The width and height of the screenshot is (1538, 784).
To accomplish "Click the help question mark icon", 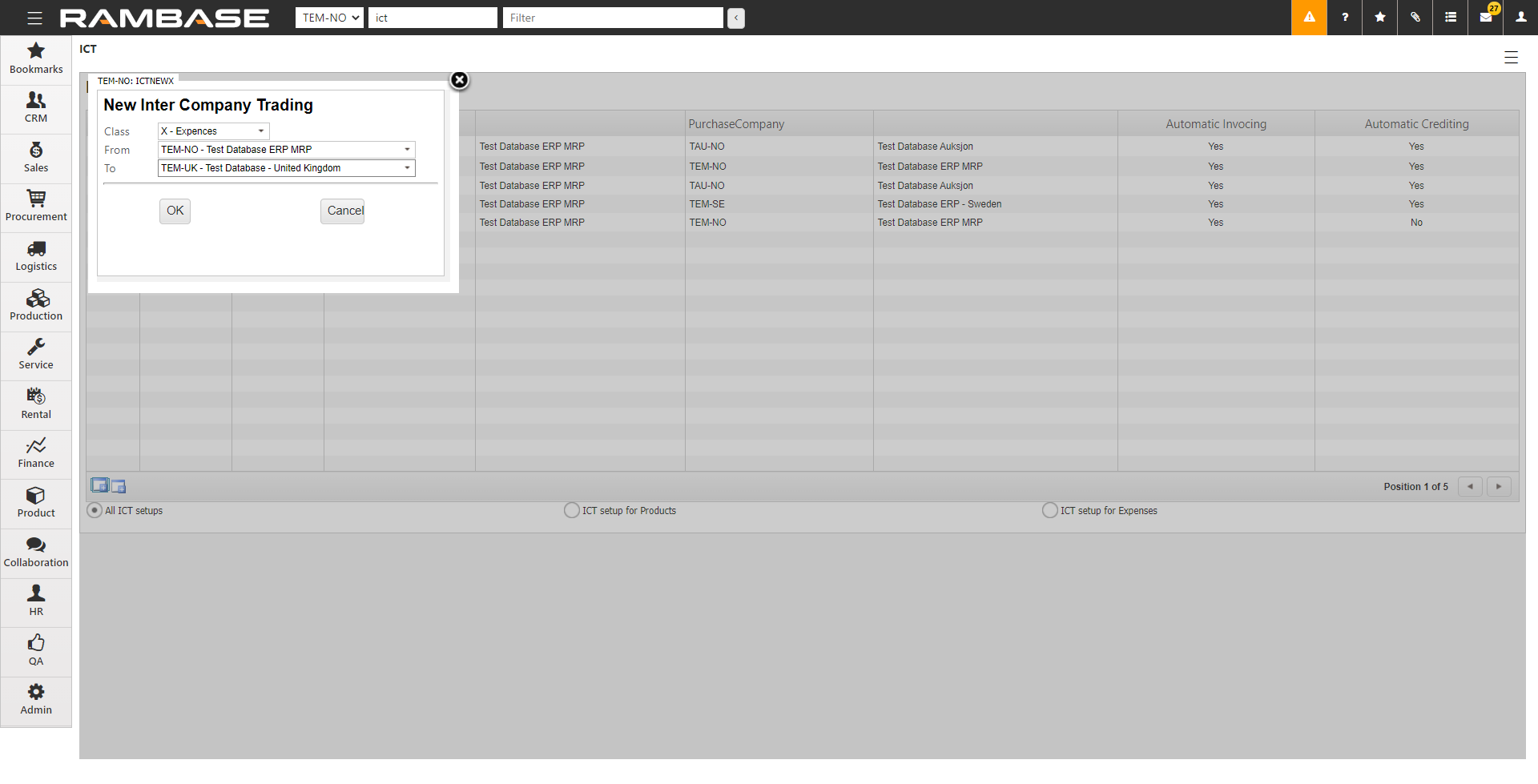I will pyautogui.click(x=1344, y=18).
